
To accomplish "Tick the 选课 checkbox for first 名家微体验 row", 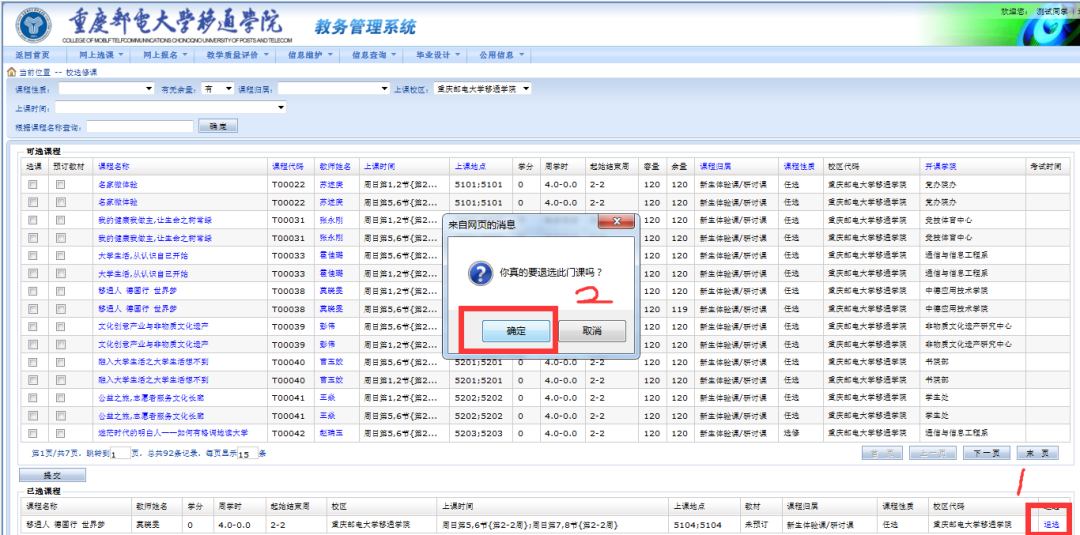I will point(33,185).
